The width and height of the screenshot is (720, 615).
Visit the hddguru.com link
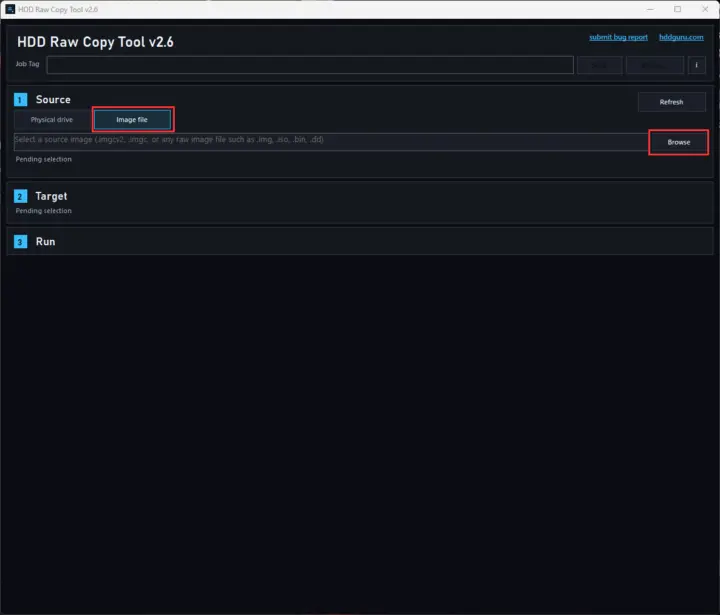pos(681,37)
